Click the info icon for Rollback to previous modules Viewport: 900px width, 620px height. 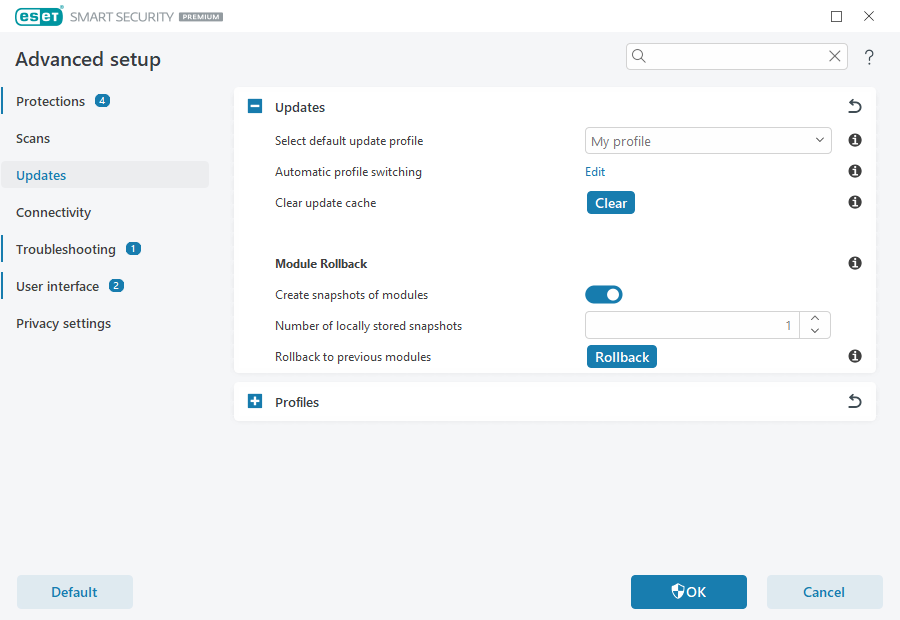[x=855, y=356]
